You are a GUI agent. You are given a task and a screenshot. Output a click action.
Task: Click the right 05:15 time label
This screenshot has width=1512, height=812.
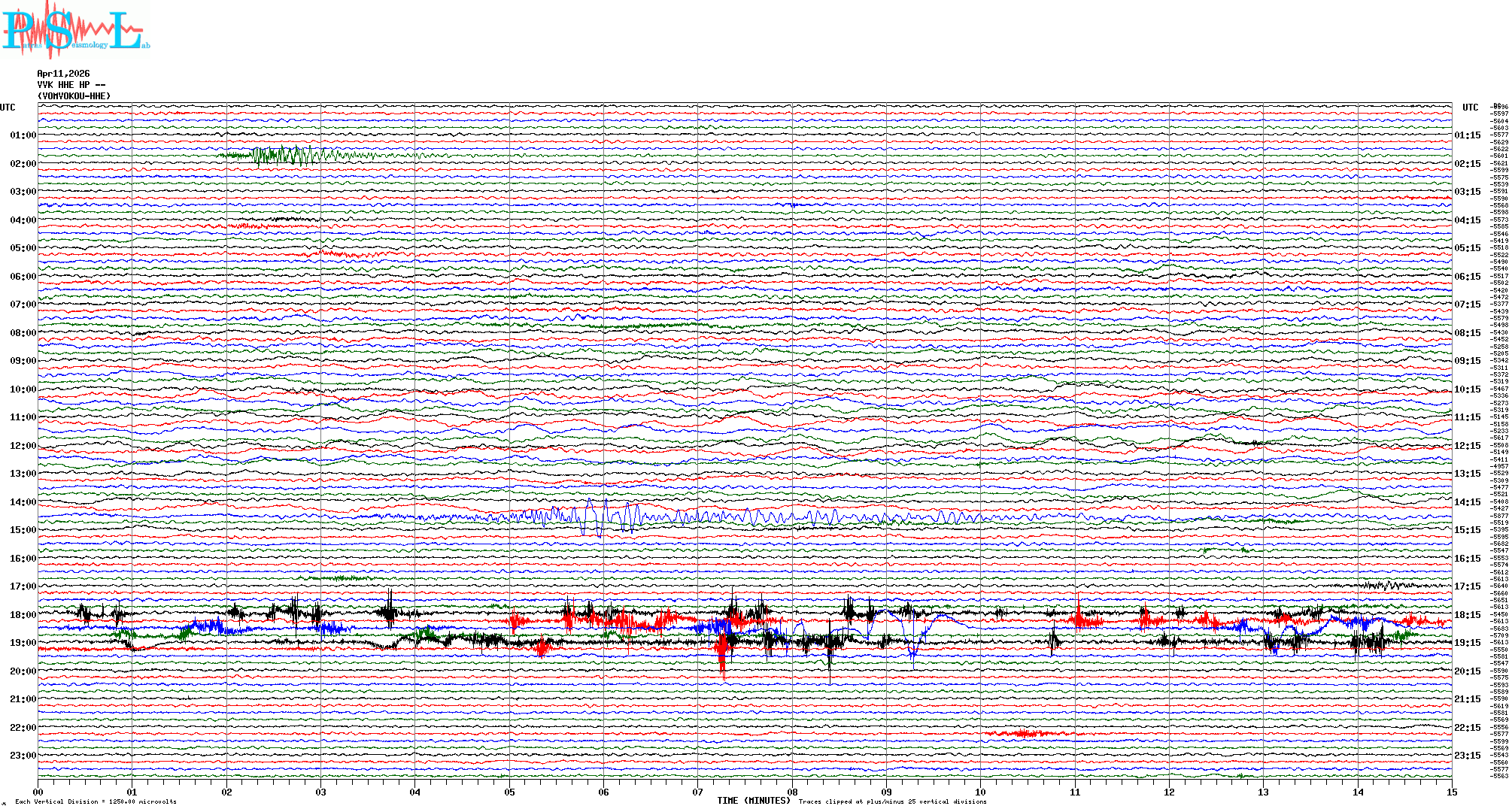click(x=1467, y=248)
